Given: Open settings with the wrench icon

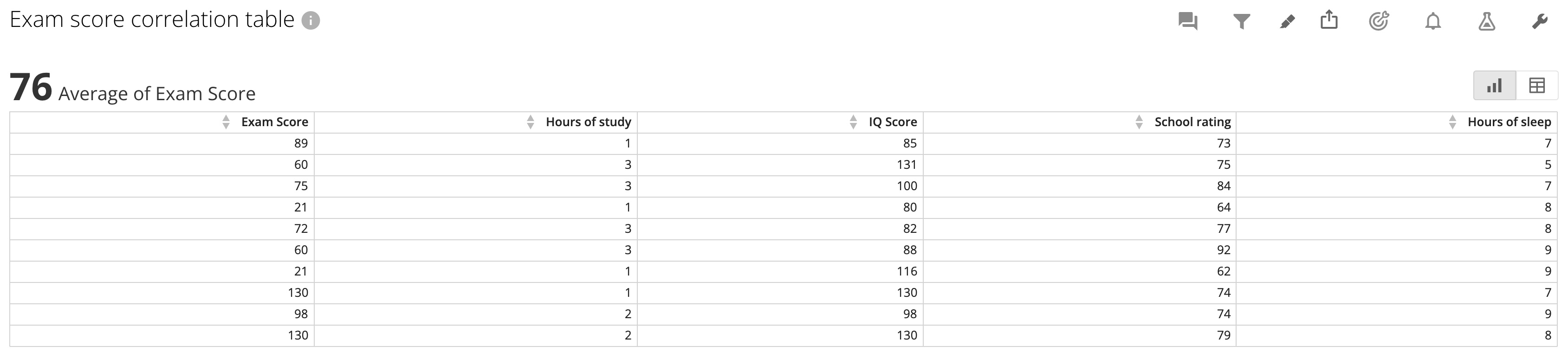Looking at the screenshot, I should [1540, 21].
